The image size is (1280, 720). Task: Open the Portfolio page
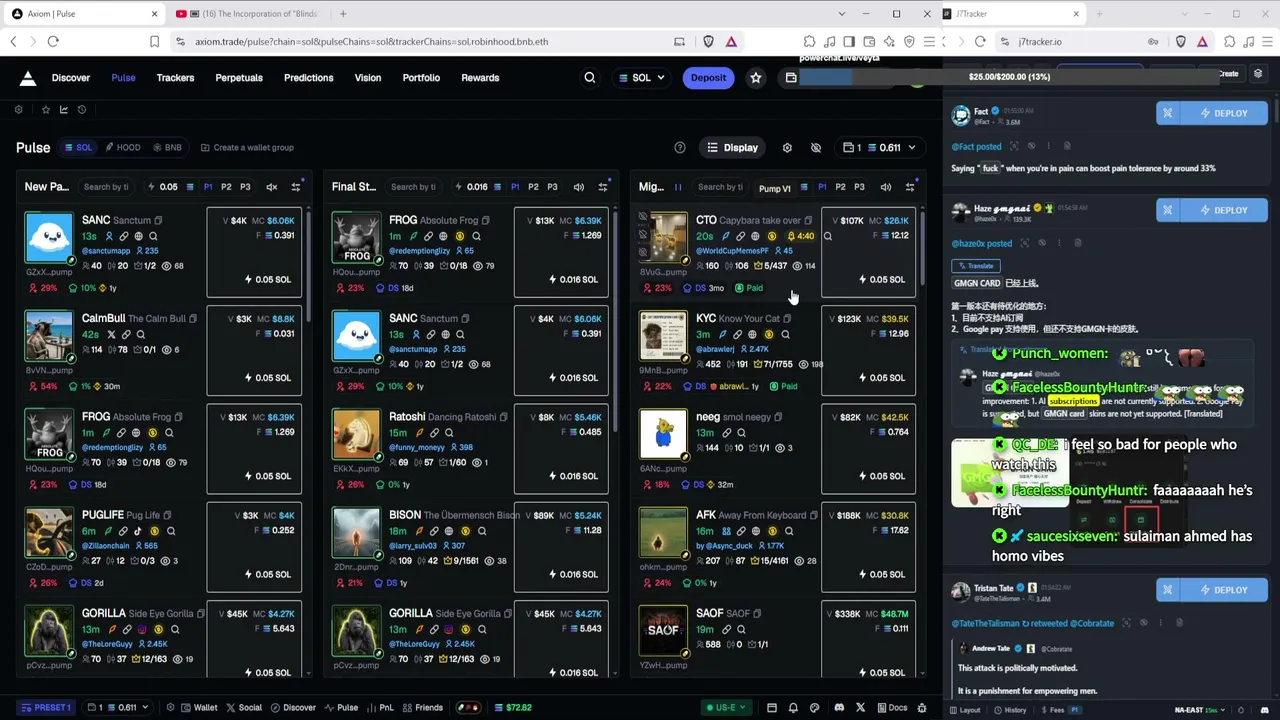421,78
